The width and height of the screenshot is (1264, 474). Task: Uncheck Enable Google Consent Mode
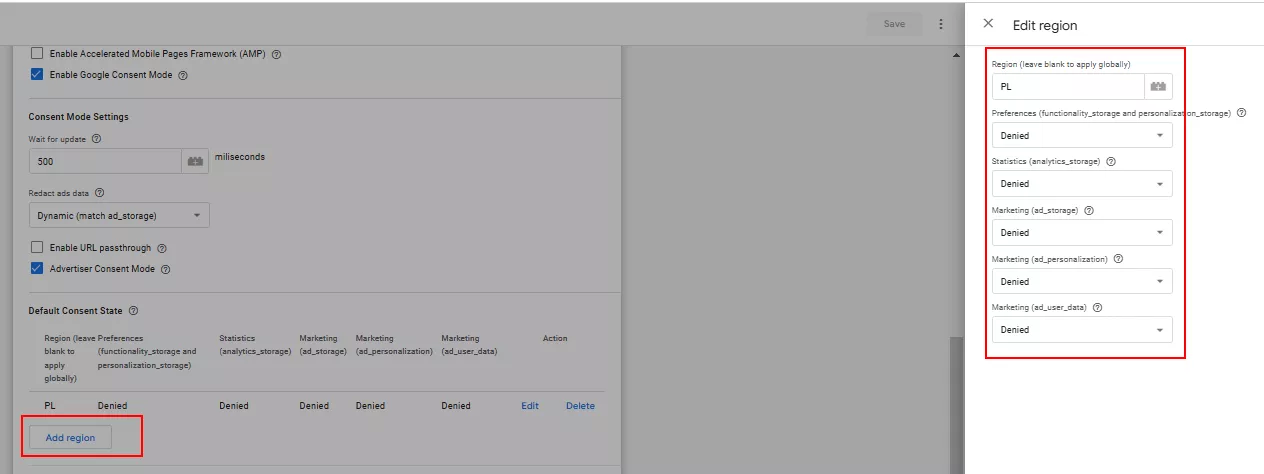(x=37, y=75)
